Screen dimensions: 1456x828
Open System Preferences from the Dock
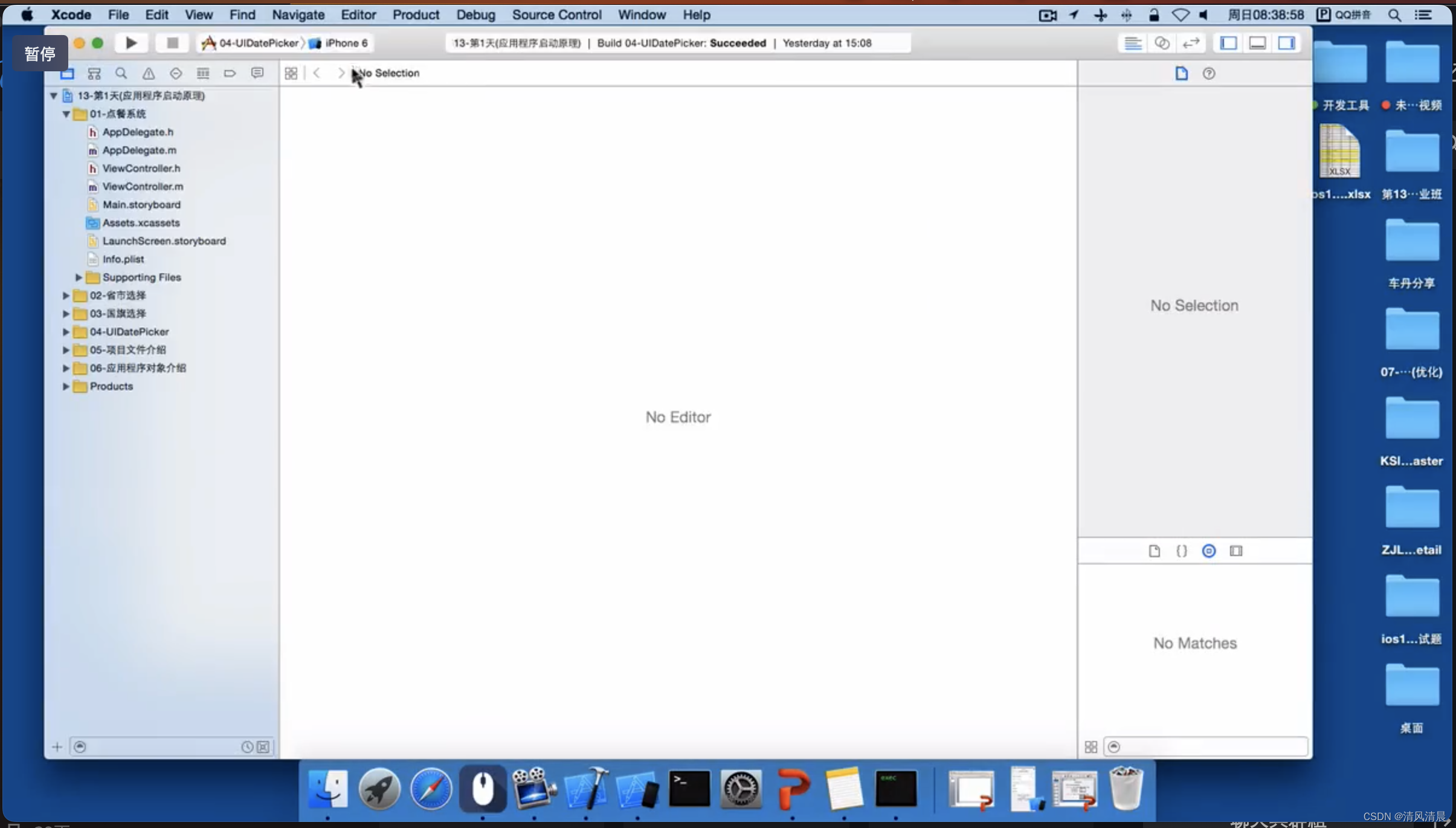coord(741,788)
